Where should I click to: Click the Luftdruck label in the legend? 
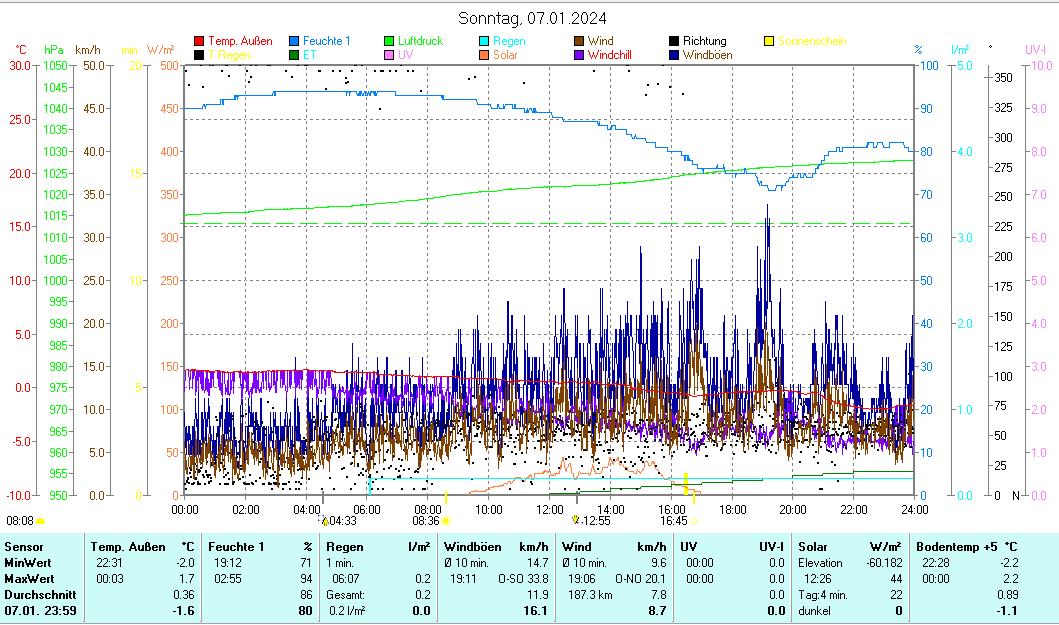pyautogui.click(x=420, y=41)
